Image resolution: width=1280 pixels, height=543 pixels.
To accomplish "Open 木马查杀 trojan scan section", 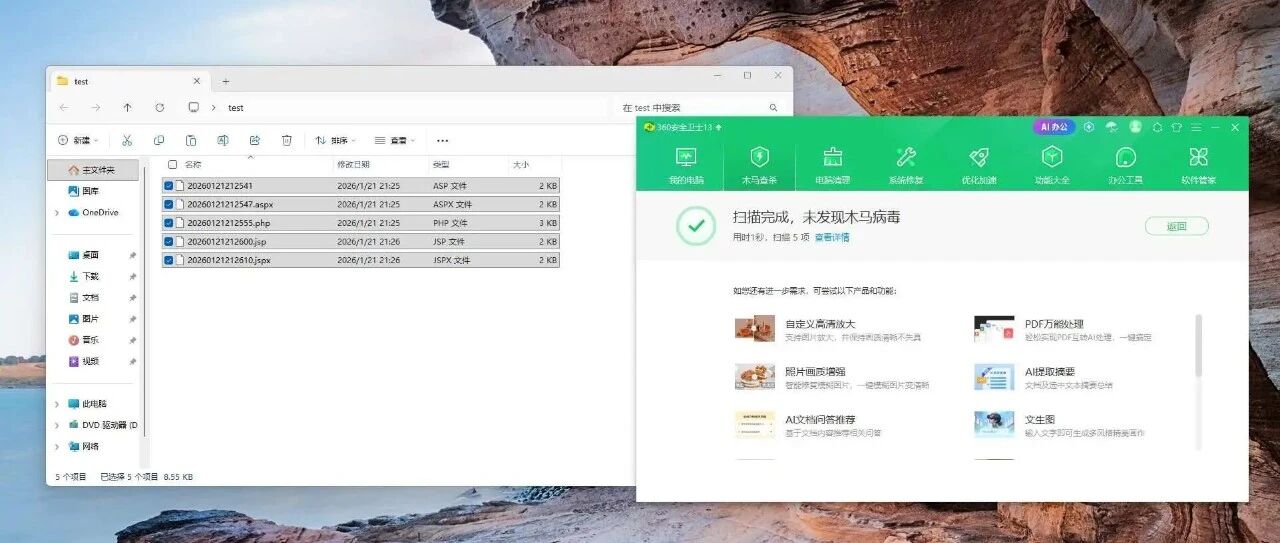I will pos(759,166).
